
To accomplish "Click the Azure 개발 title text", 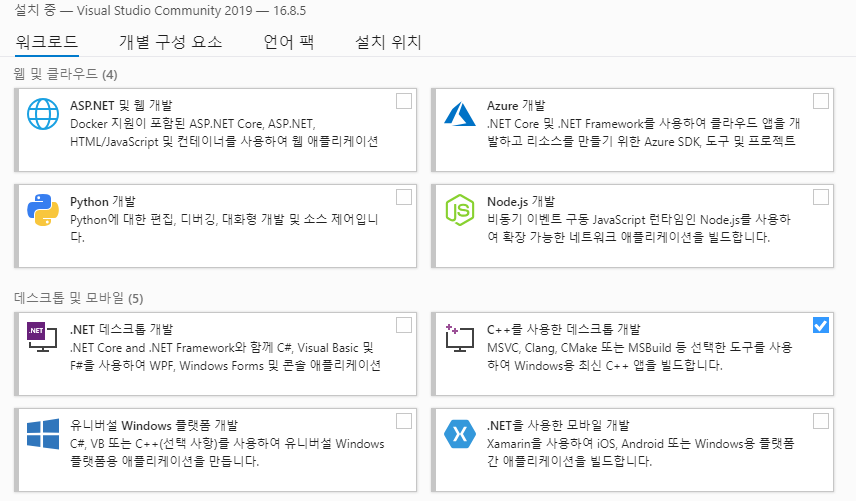I will click(516, 105).
